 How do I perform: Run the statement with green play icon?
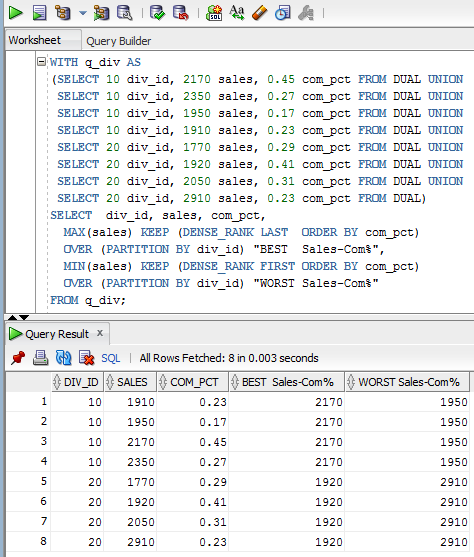[16, 13]
